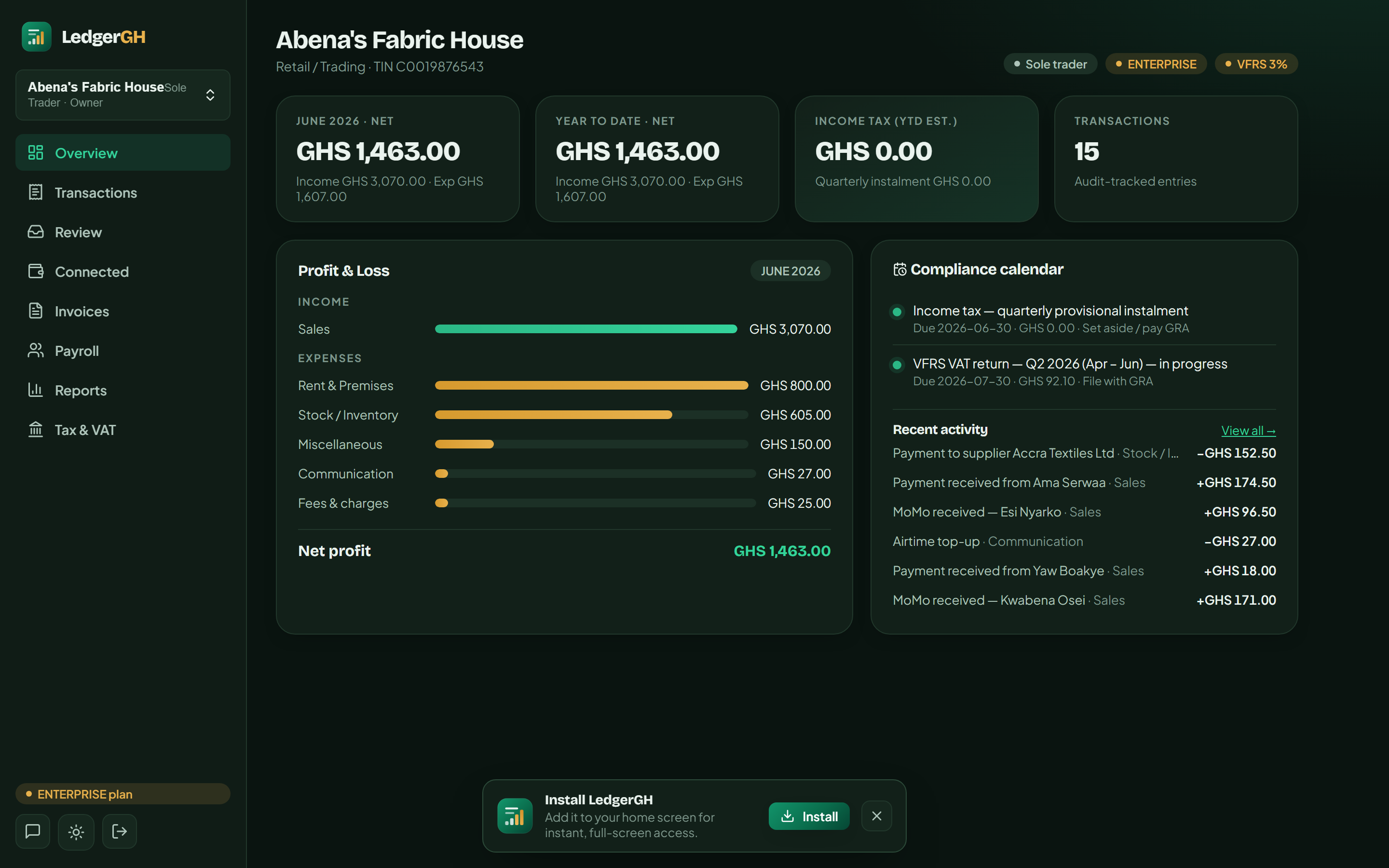Image resolution: width=1389 pixels, height=868 pixels.
Task: Click the LedgerGH logo icon in sidebar
Action: point(36,37)
